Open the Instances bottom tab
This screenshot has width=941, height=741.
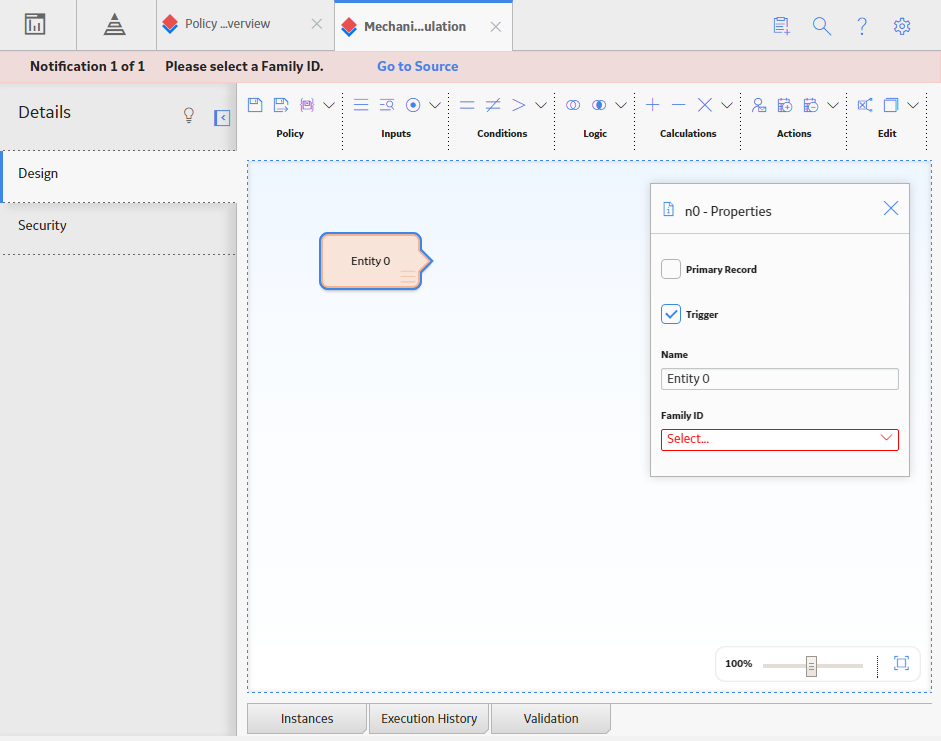[307, 718]
